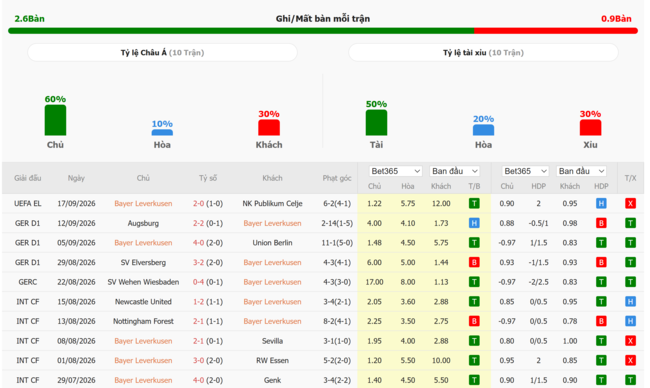
Task: Click blue H T/B badge in Augsburg row
Action: [474, 223]
